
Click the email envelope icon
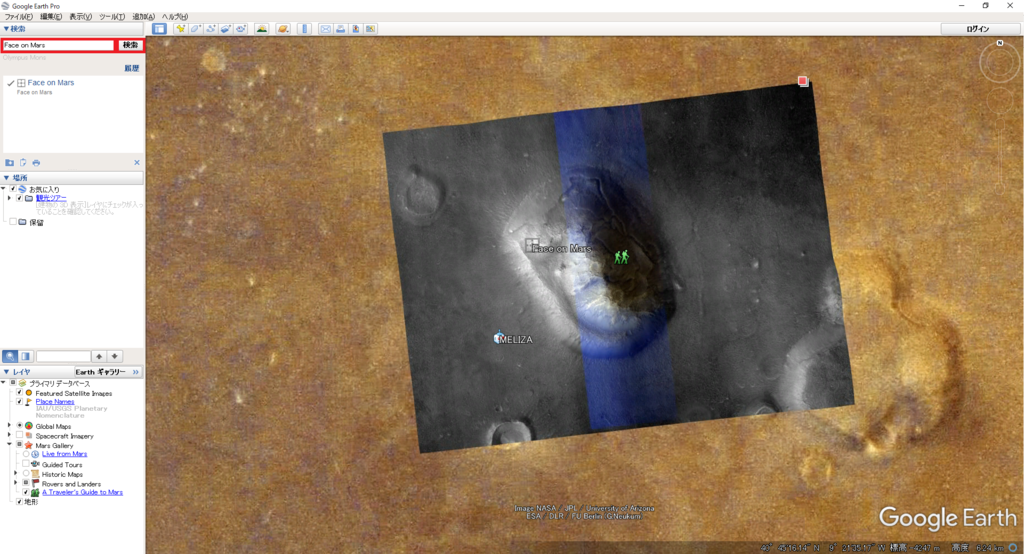pos(325,29)
